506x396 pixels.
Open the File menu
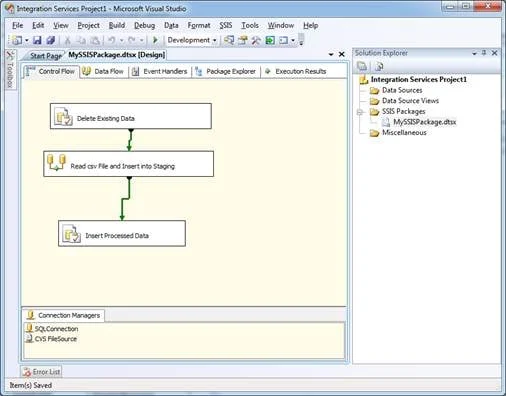(x=18, y=25)
